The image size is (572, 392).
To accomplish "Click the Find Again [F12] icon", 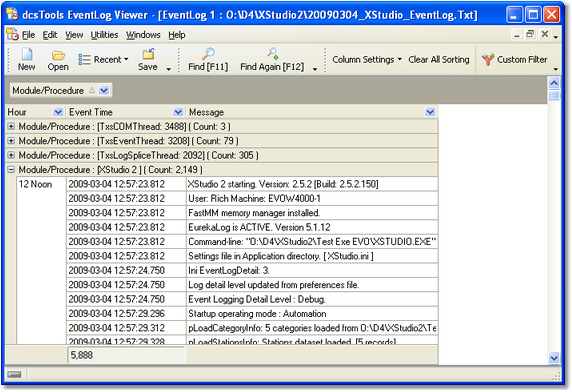I will click(x=273, y=54).
